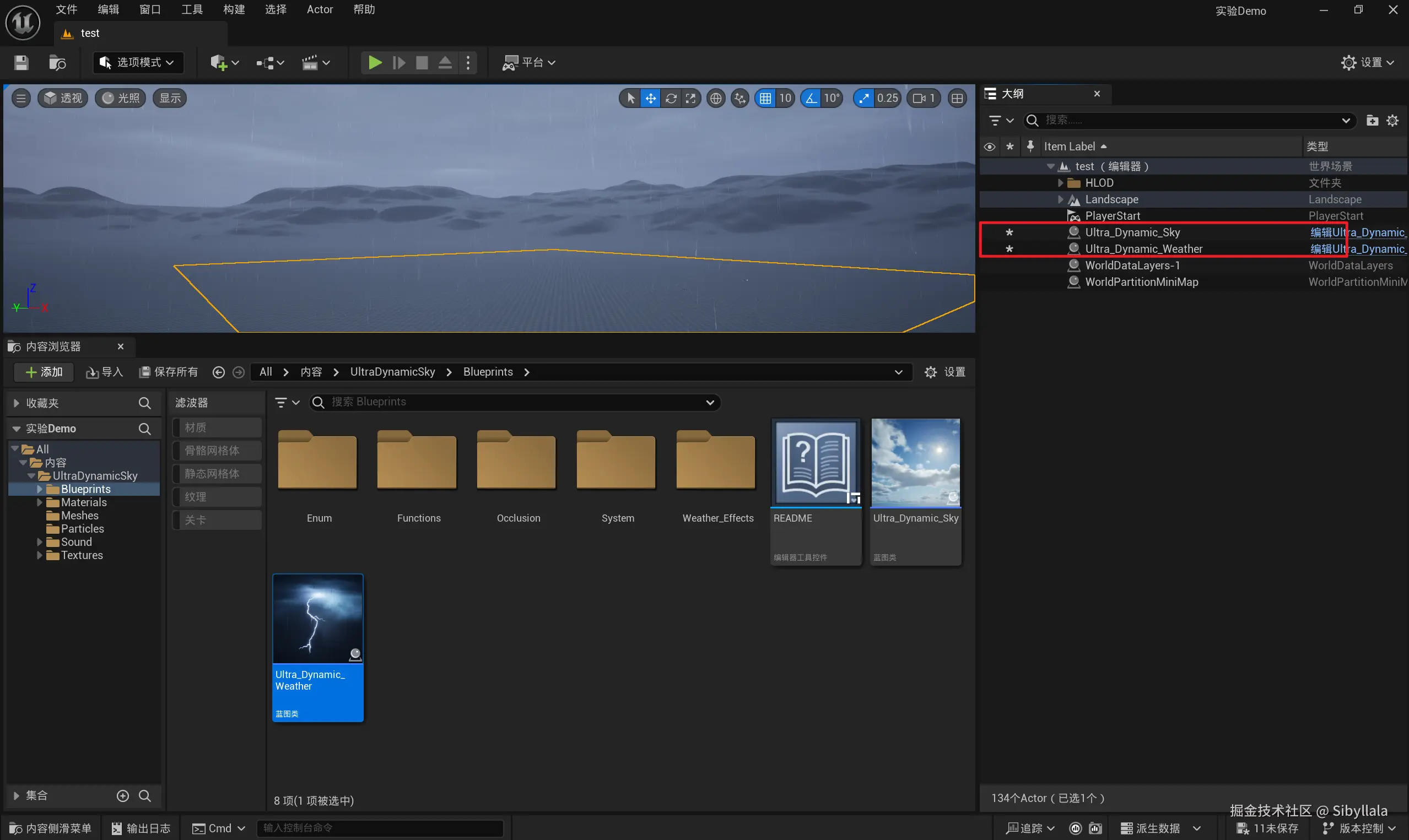Activate the translate move gizmo tool
1409x840 pixels.
click(651, 99)
